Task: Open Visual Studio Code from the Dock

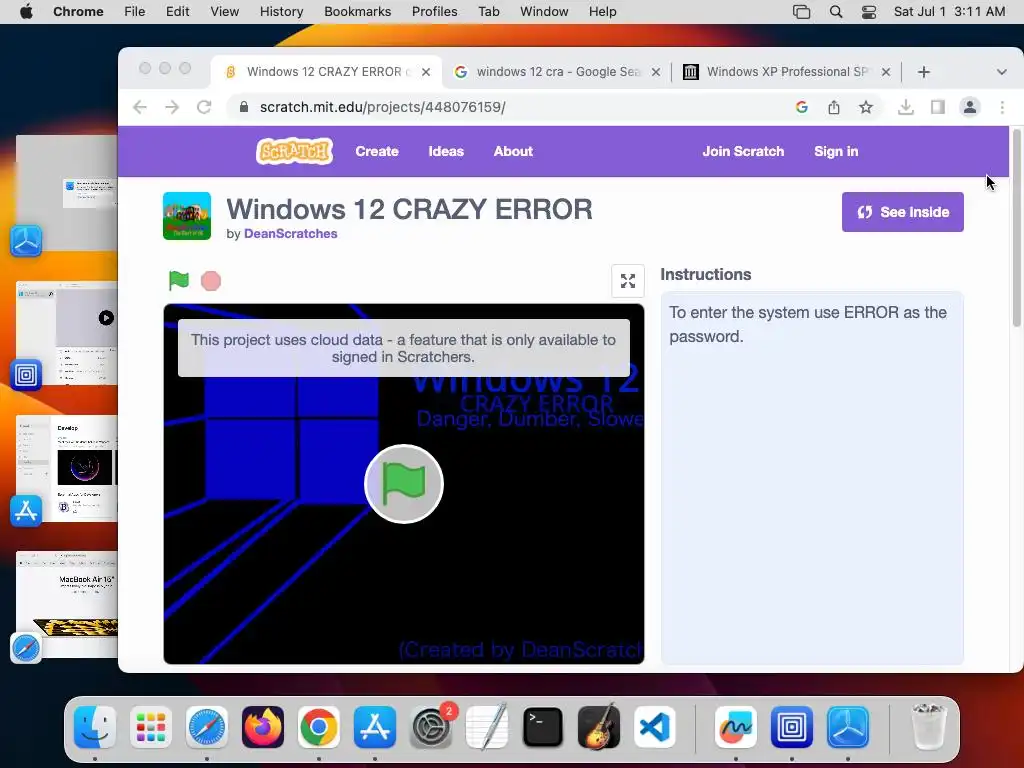Action: (x=654, y=727)
